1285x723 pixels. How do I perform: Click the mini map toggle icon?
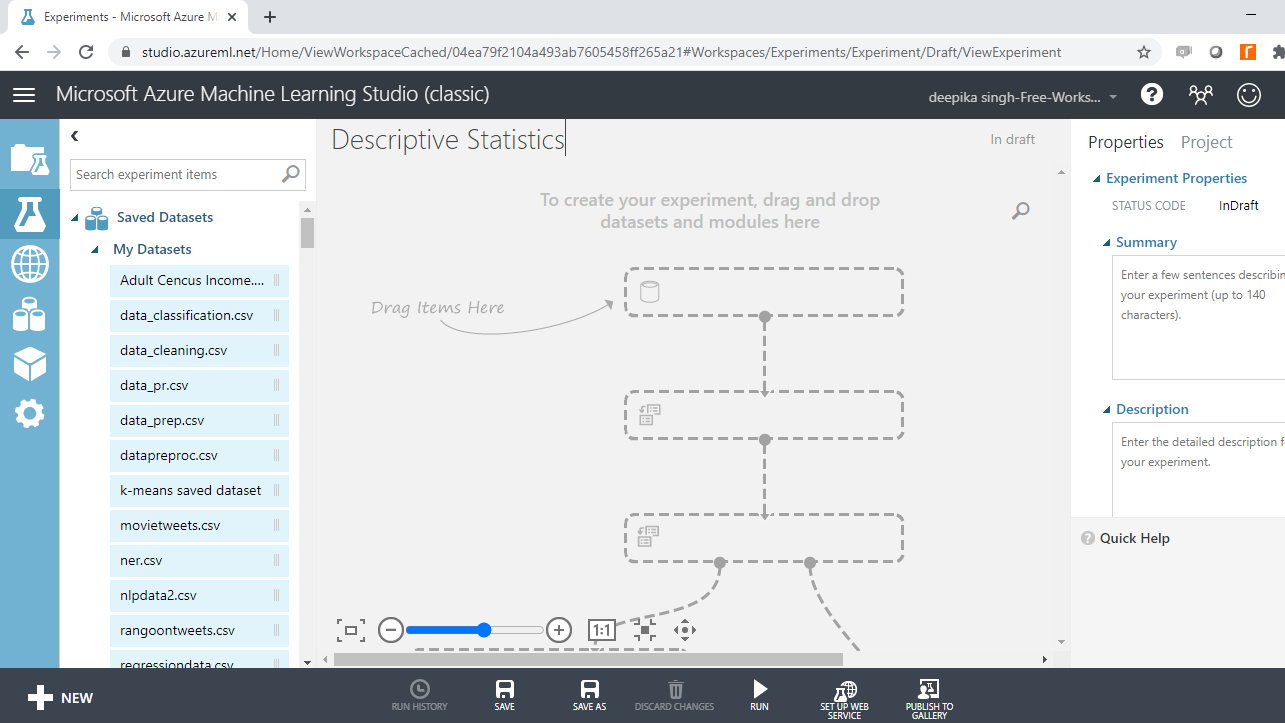[x=644, y=630]
